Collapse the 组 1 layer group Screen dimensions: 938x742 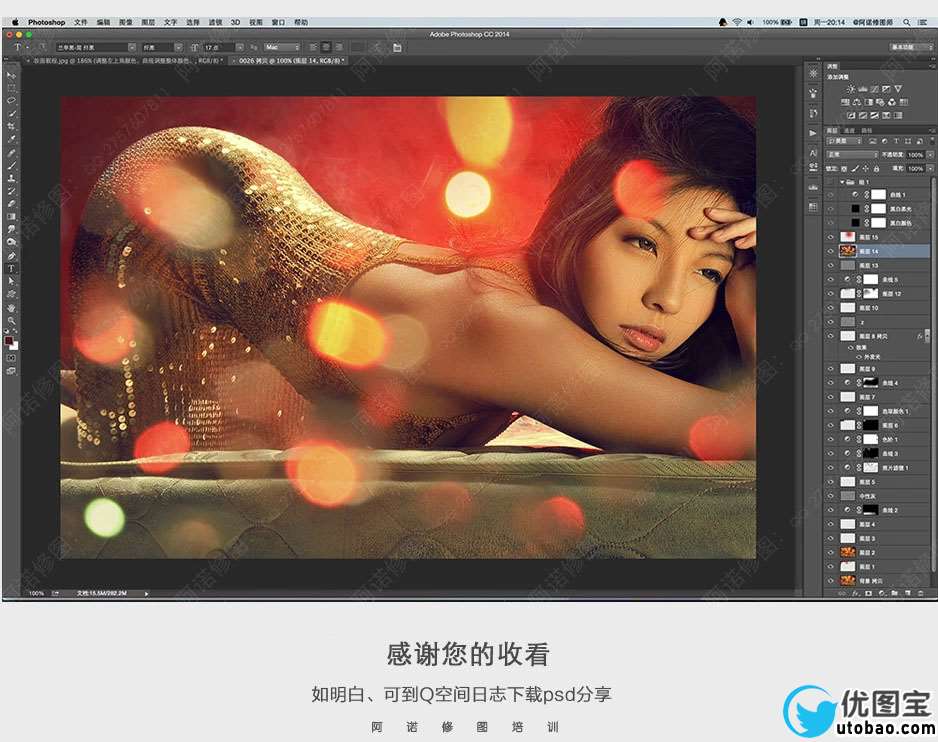click(840, 183)
